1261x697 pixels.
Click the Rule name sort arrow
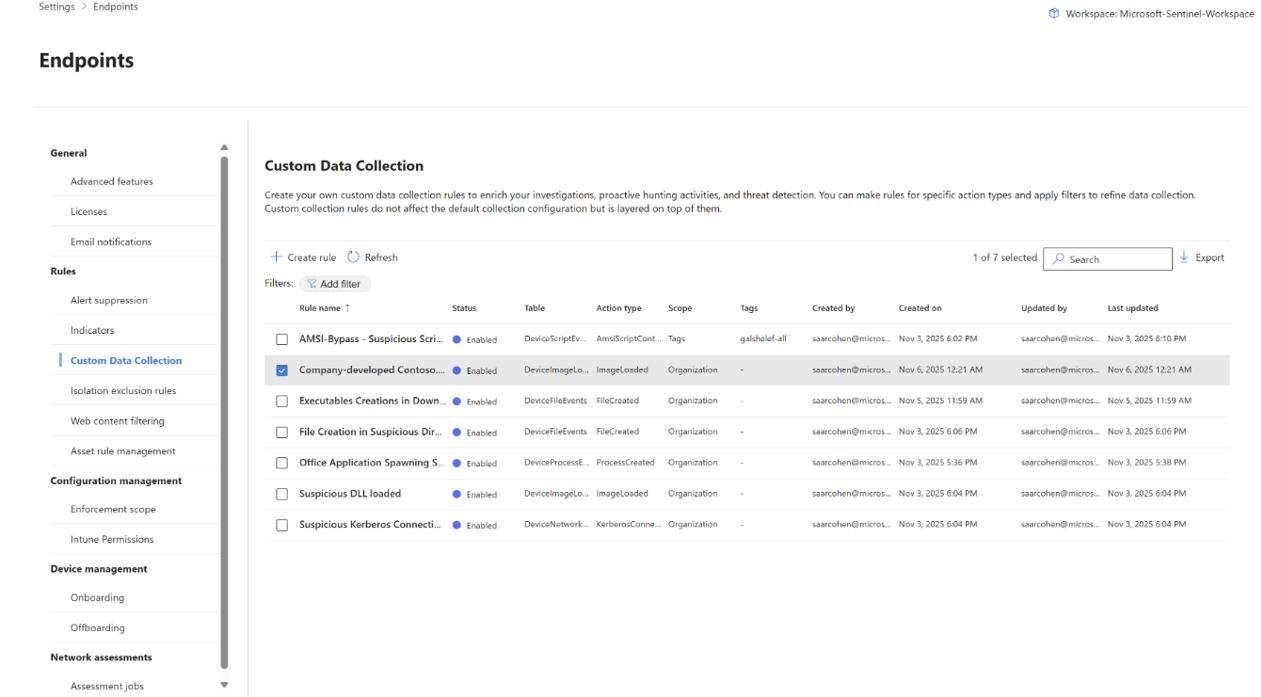[348, 308]
